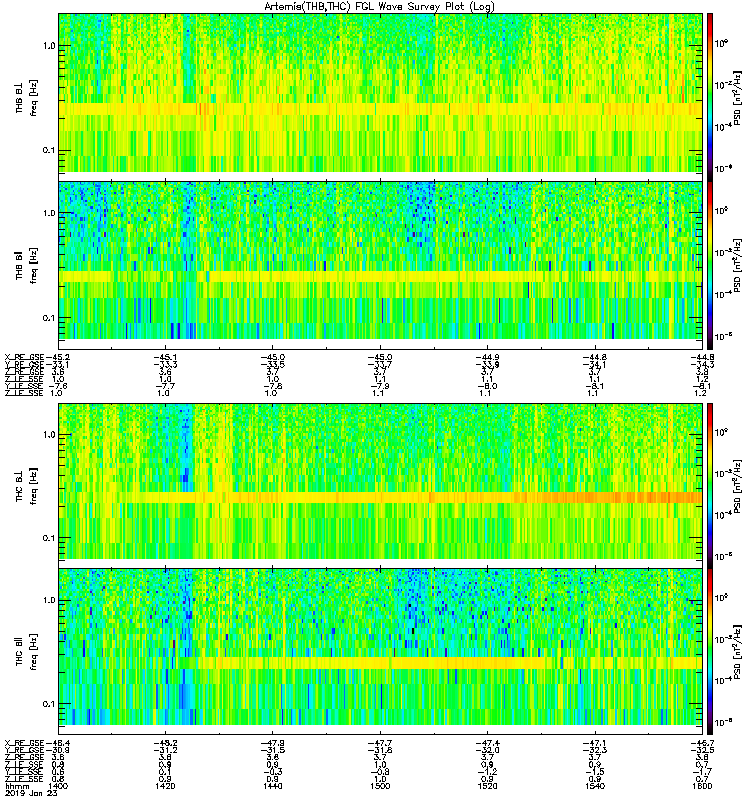Click the '1400' time label
750x800 pixels.
(58, 786)
